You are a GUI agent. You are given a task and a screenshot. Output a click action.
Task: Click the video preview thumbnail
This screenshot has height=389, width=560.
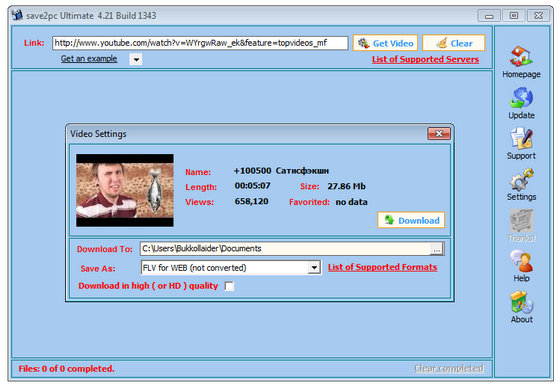tap(125, 190)
